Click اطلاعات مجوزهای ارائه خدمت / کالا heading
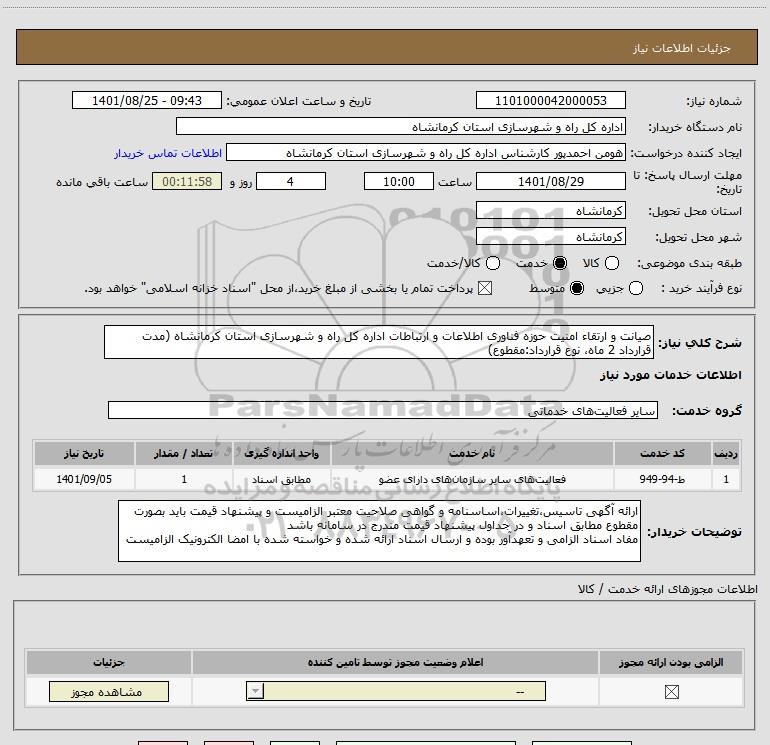The height and width of the screenshot is (745, 770). [x=667, y=588]
